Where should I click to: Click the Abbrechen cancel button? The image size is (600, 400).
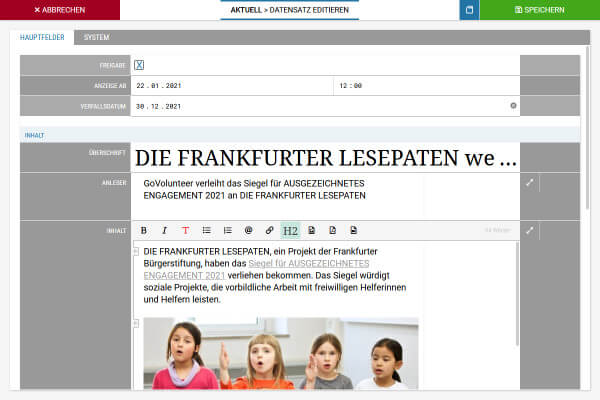coord(60,10)
